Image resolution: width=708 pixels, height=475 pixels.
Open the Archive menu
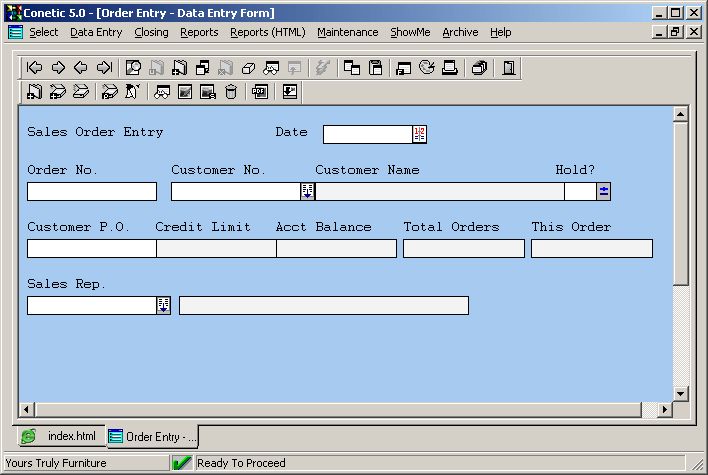click(x=460, y=32)
